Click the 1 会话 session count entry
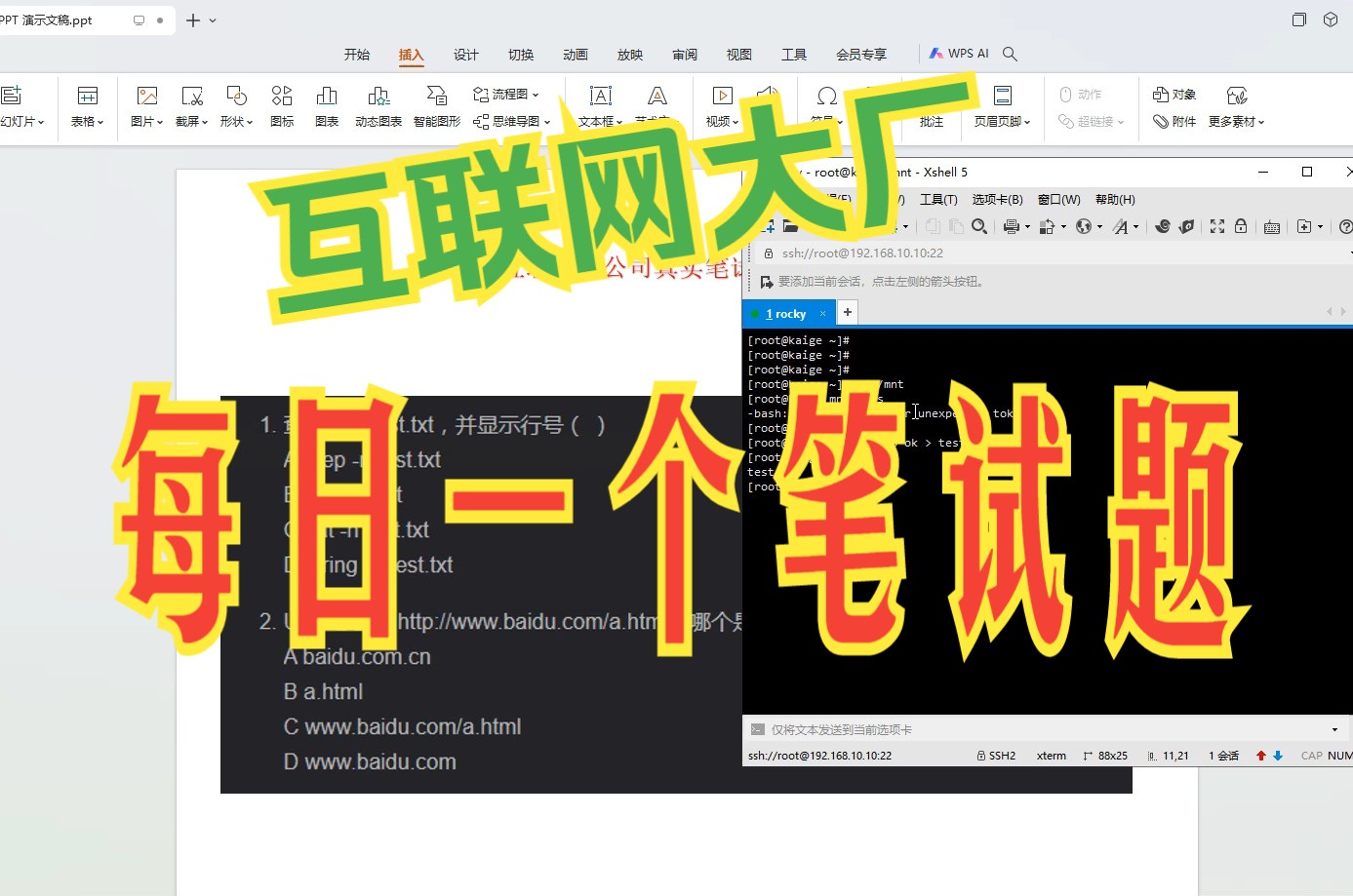This screenshot has height=896, width=1353. coord(1223,756)
